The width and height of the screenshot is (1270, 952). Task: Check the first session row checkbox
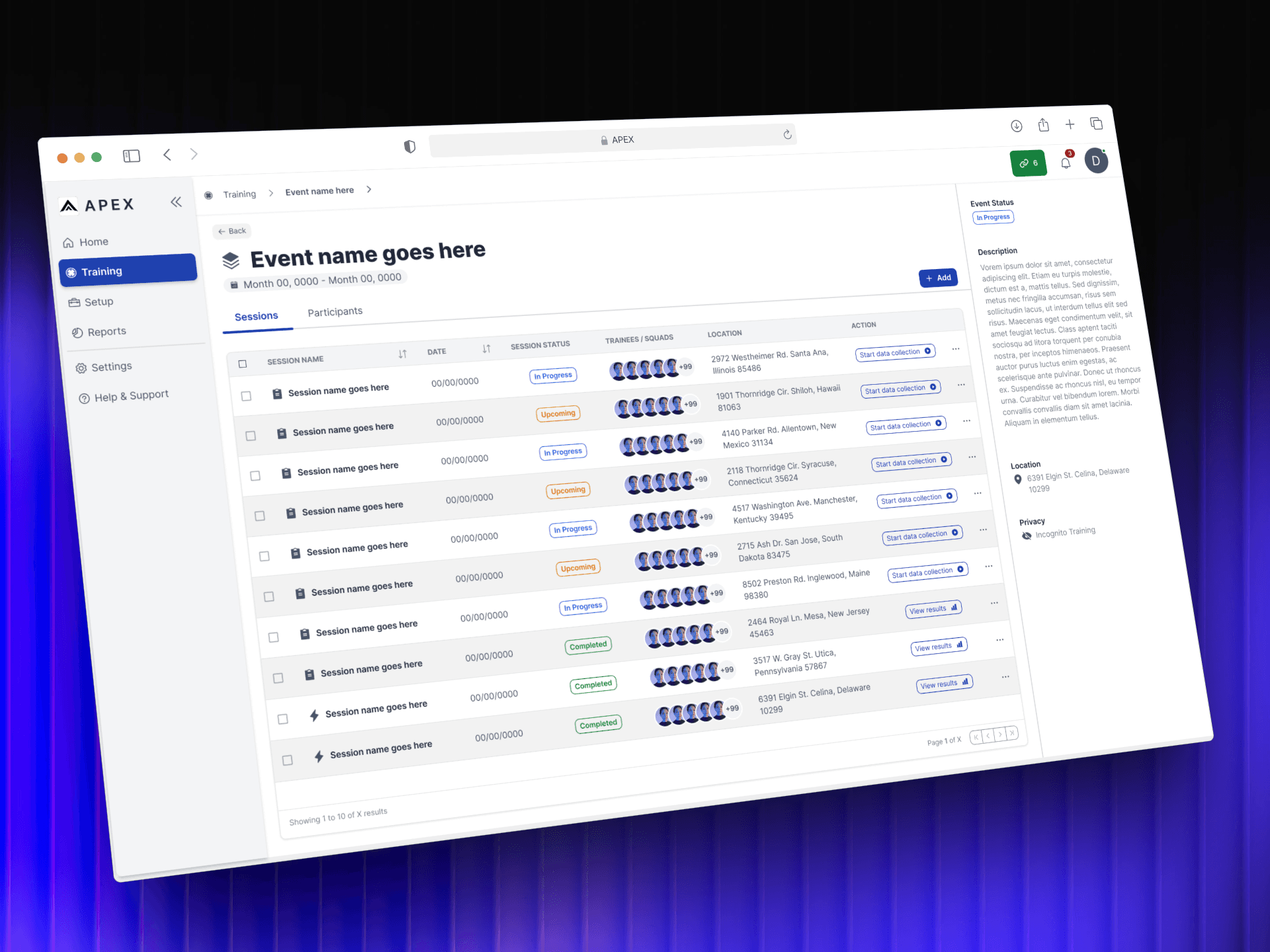[x=246, y=396]
